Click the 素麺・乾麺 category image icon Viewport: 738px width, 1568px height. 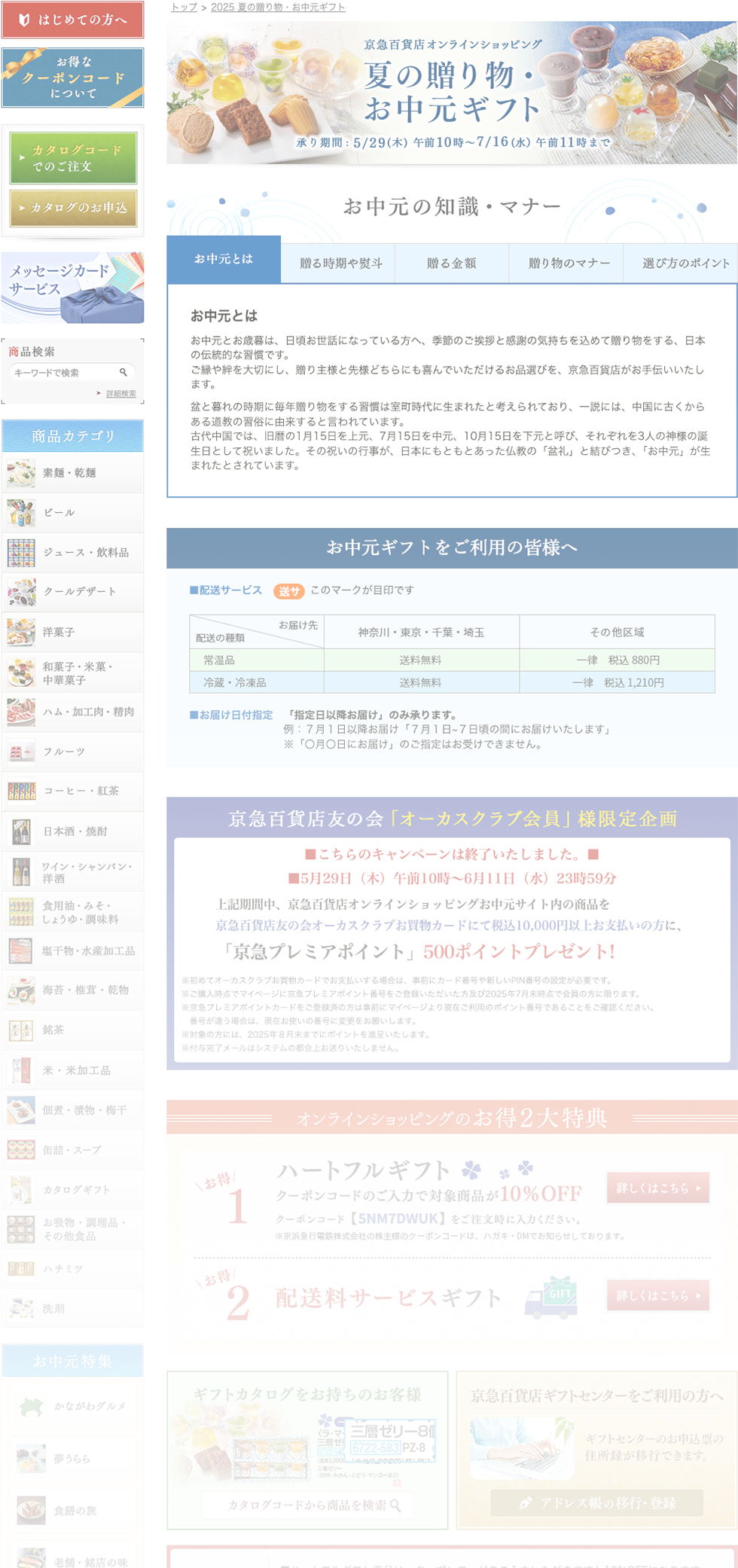pos(21,473)
